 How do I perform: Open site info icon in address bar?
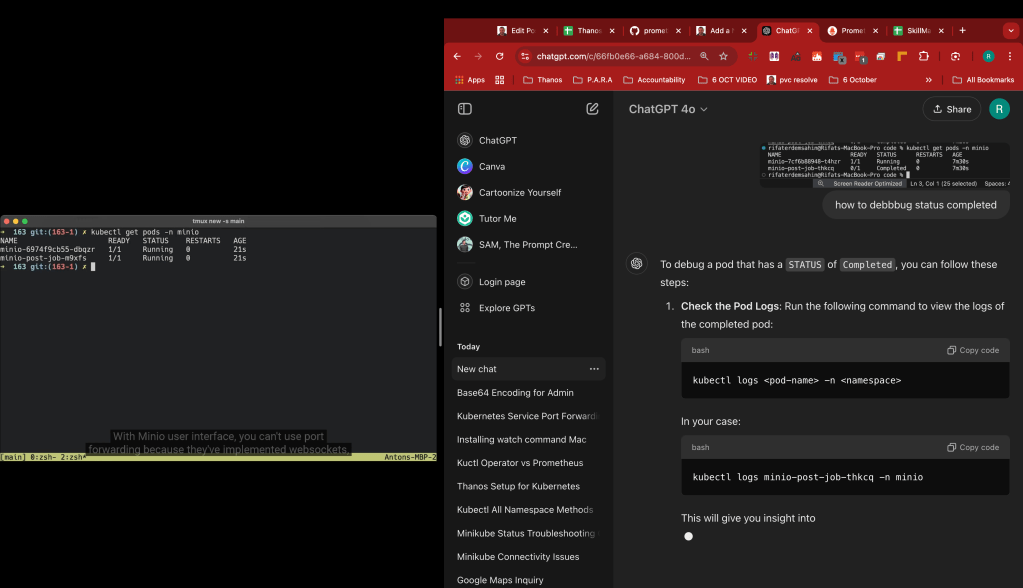pos(525,57)
